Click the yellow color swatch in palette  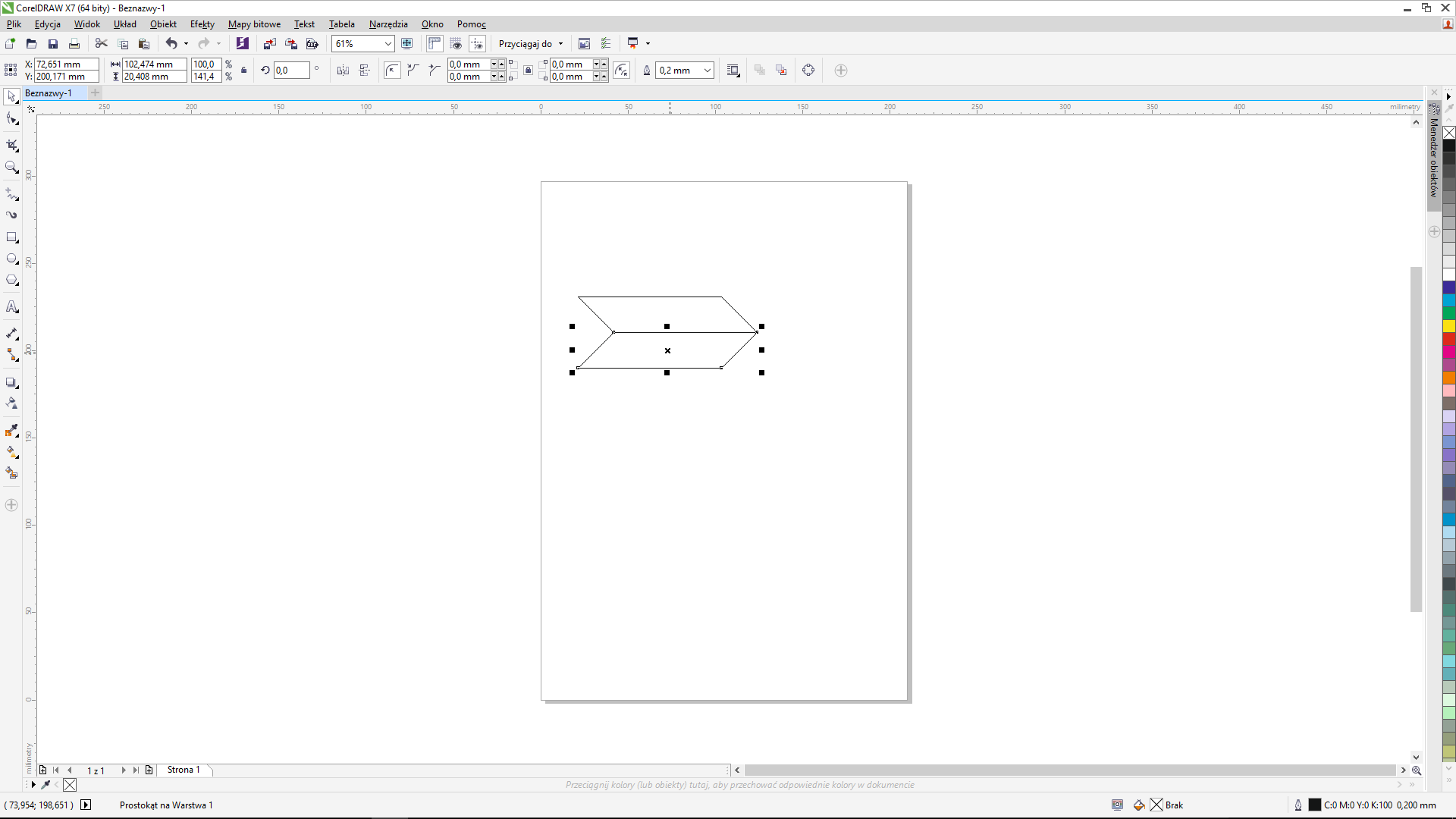(1448, 326)
